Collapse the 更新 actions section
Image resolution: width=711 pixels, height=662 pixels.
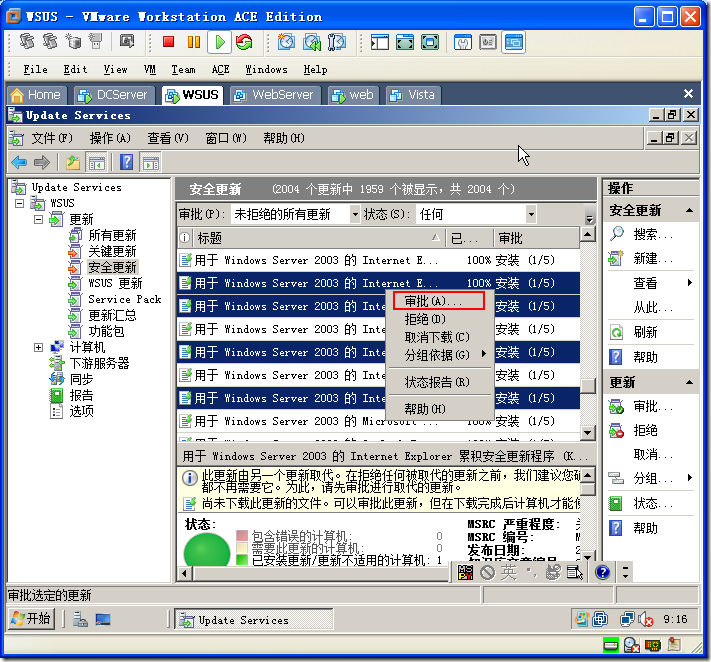[689, 382]
